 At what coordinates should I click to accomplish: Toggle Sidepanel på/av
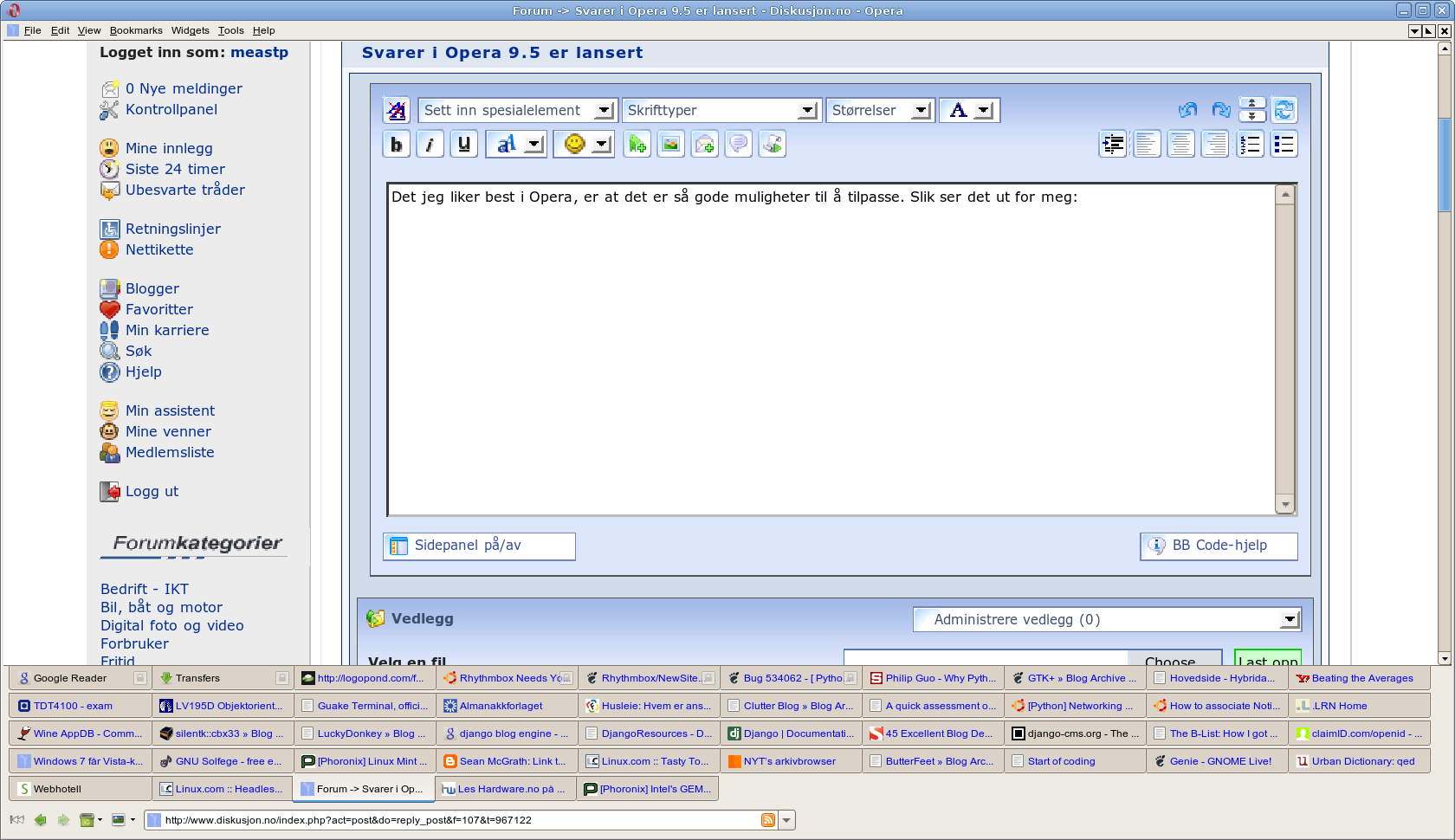(479, 546)
